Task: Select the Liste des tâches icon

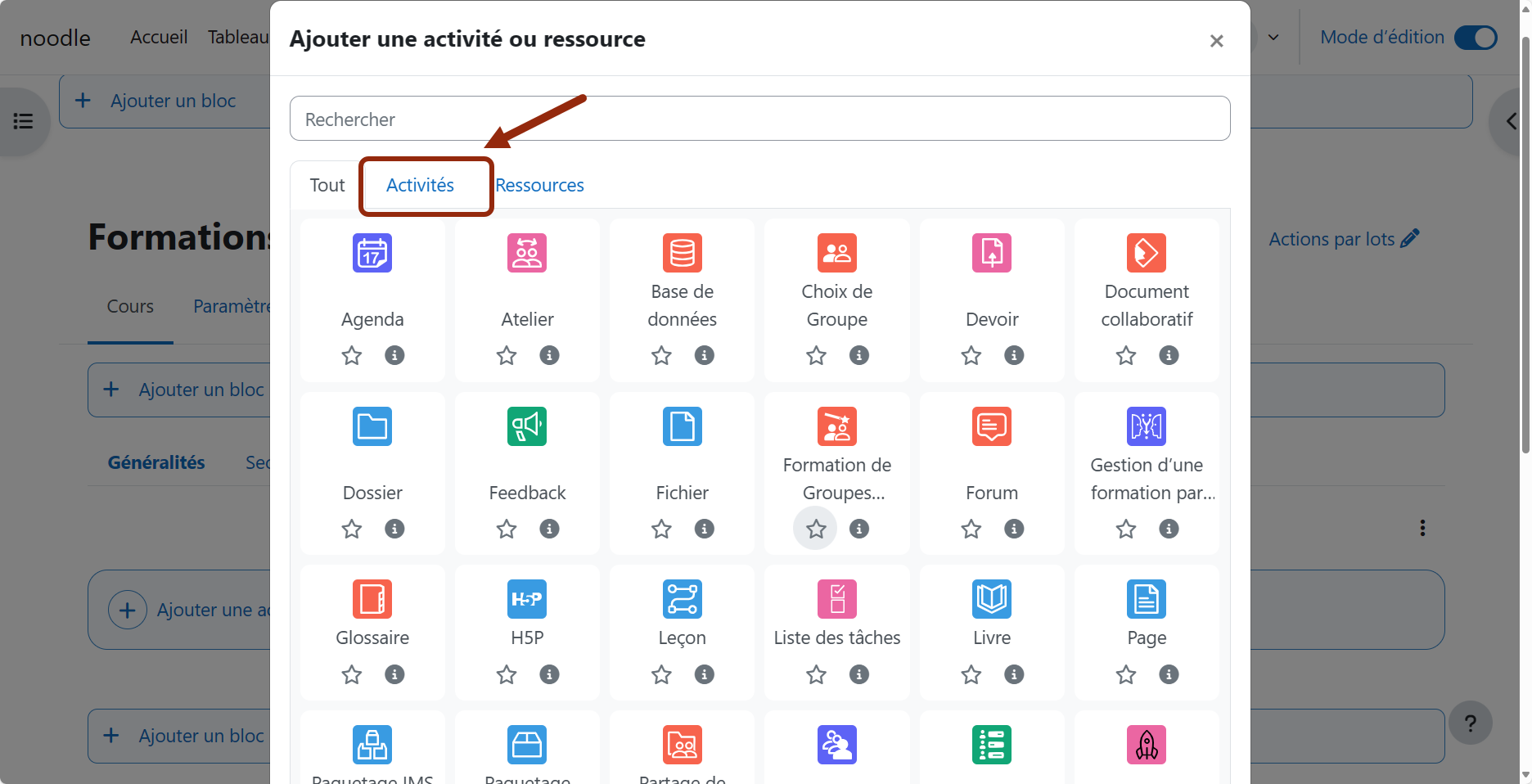Action: (x=836, y=599)
